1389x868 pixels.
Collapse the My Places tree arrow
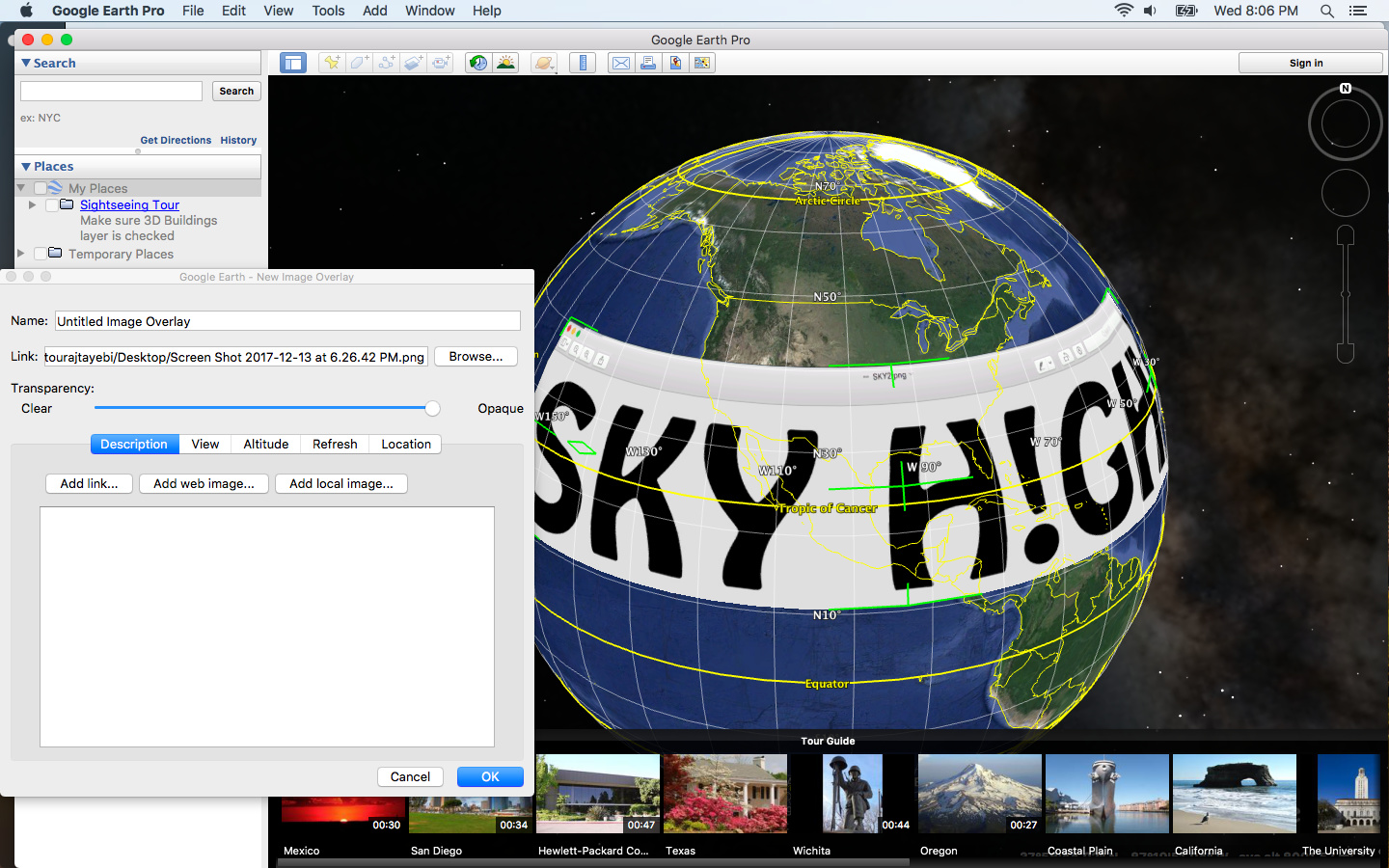pos(21,188)
